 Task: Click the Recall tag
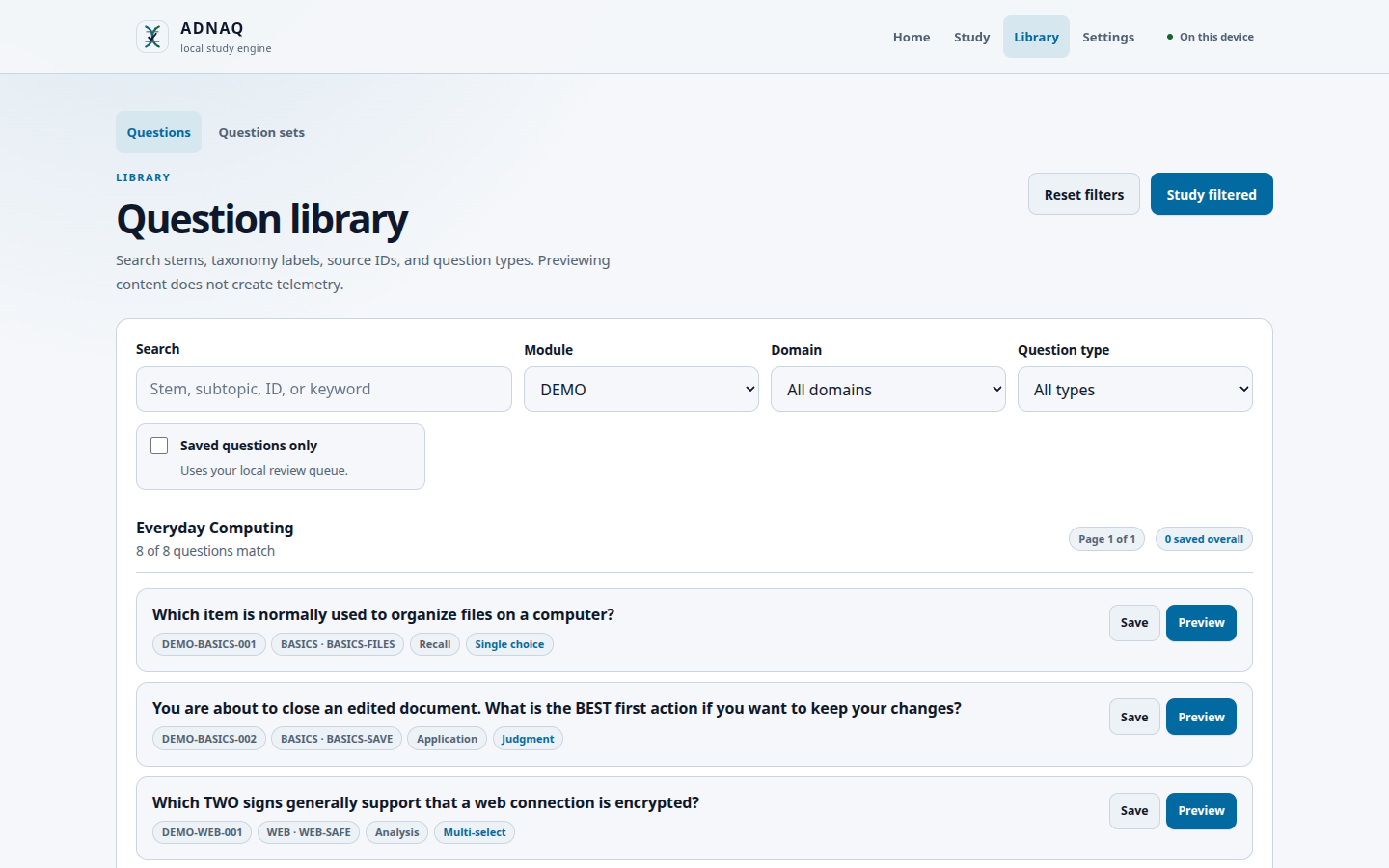point(435,644)
